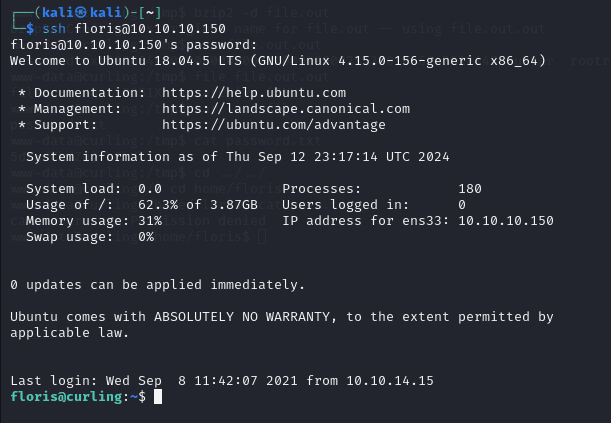Click the System information date line
611x423 pixels.
(237, 157)
